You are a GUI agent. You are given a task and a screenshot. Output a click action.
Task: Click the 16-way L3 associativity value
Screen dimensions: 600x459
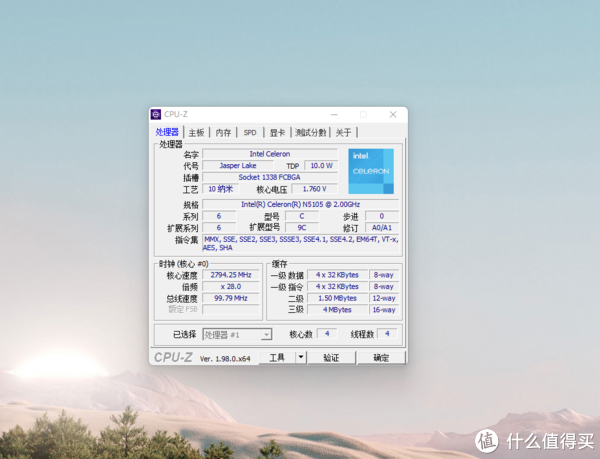(384, 309)
